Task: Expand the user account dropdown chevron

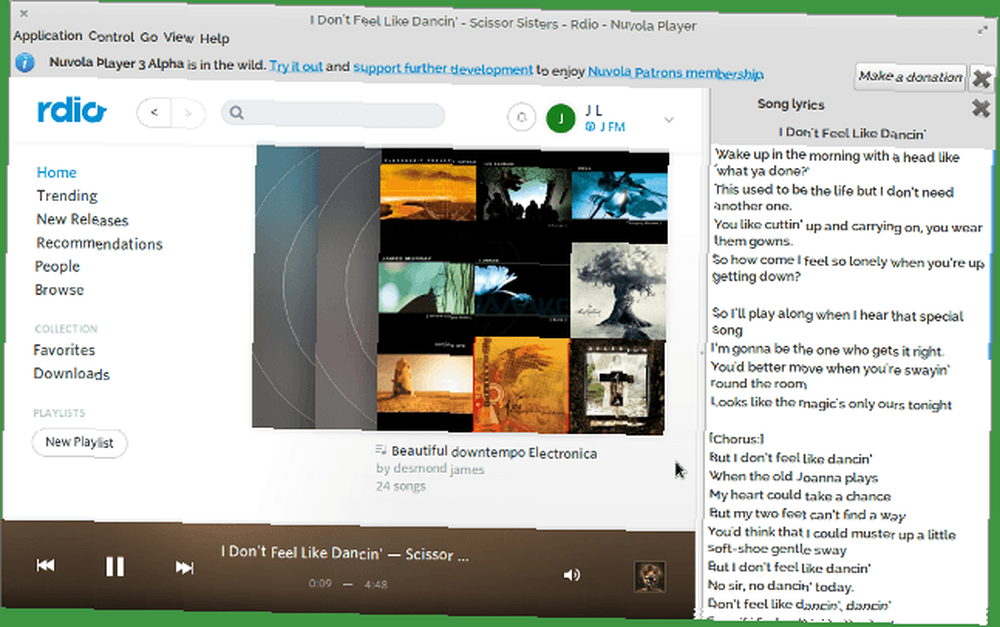Action: point(668,120)
